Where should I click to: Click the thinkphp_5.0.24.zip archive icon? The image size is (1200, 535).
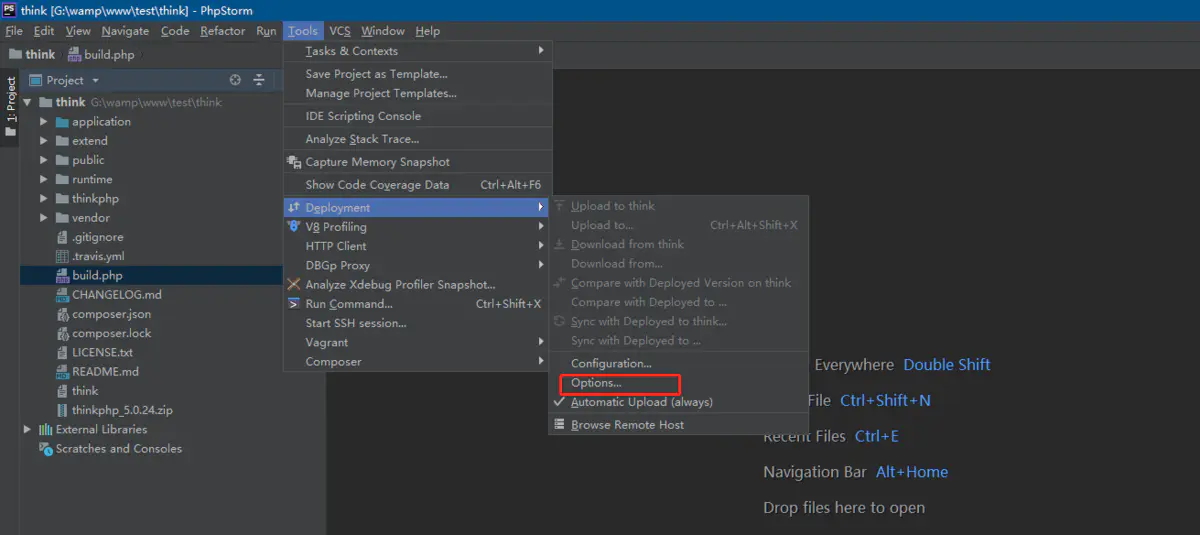[62, 410]
